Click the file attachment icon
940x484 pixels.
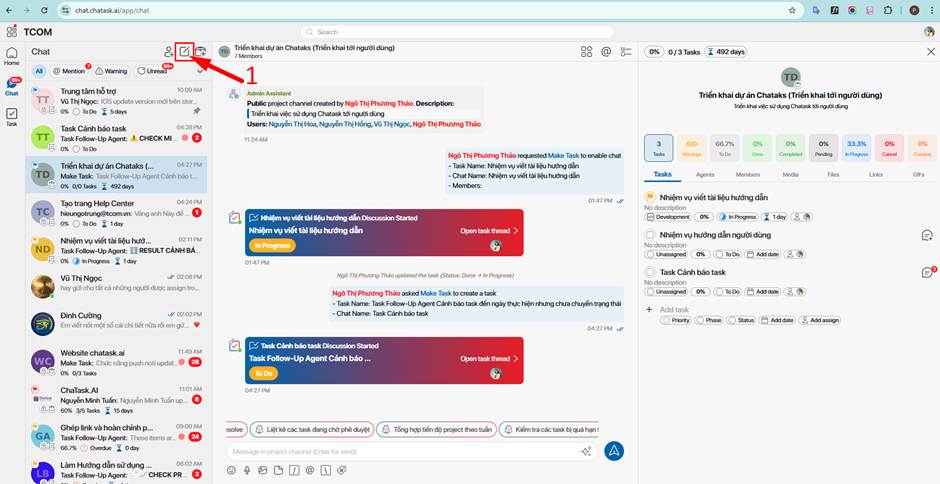point(278,470)
